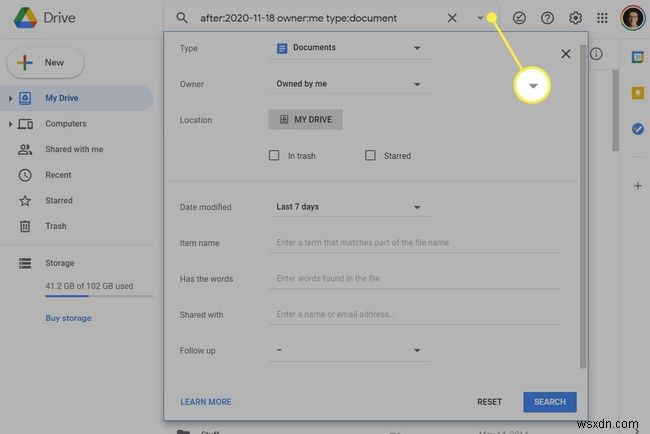Open Trash in sidebar

coord(56,226)
